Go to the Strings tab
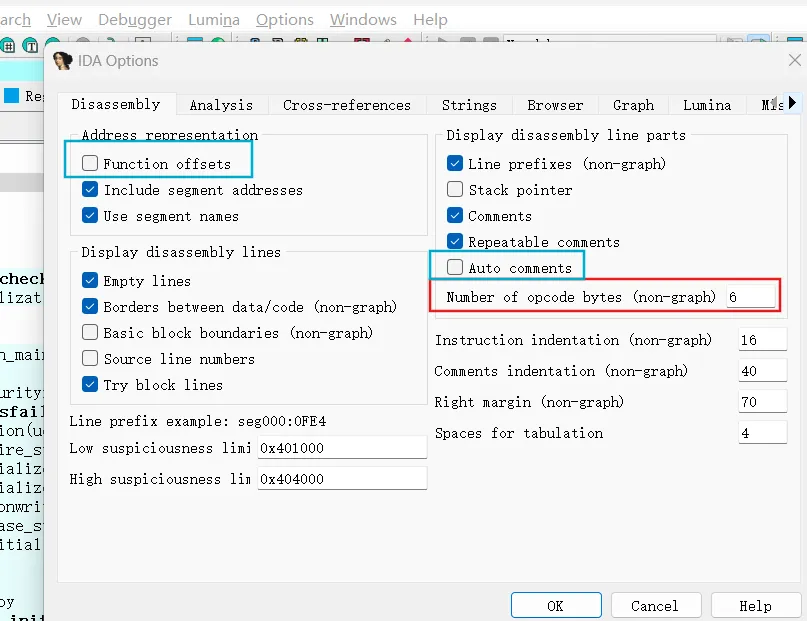Viewport: 807px width, 621px height. [x=469, y=105]
